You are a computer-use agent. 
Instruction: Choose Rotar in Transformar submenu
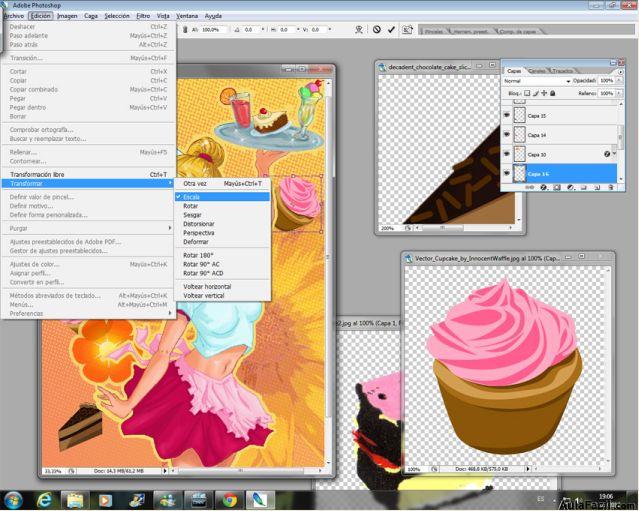222,206
